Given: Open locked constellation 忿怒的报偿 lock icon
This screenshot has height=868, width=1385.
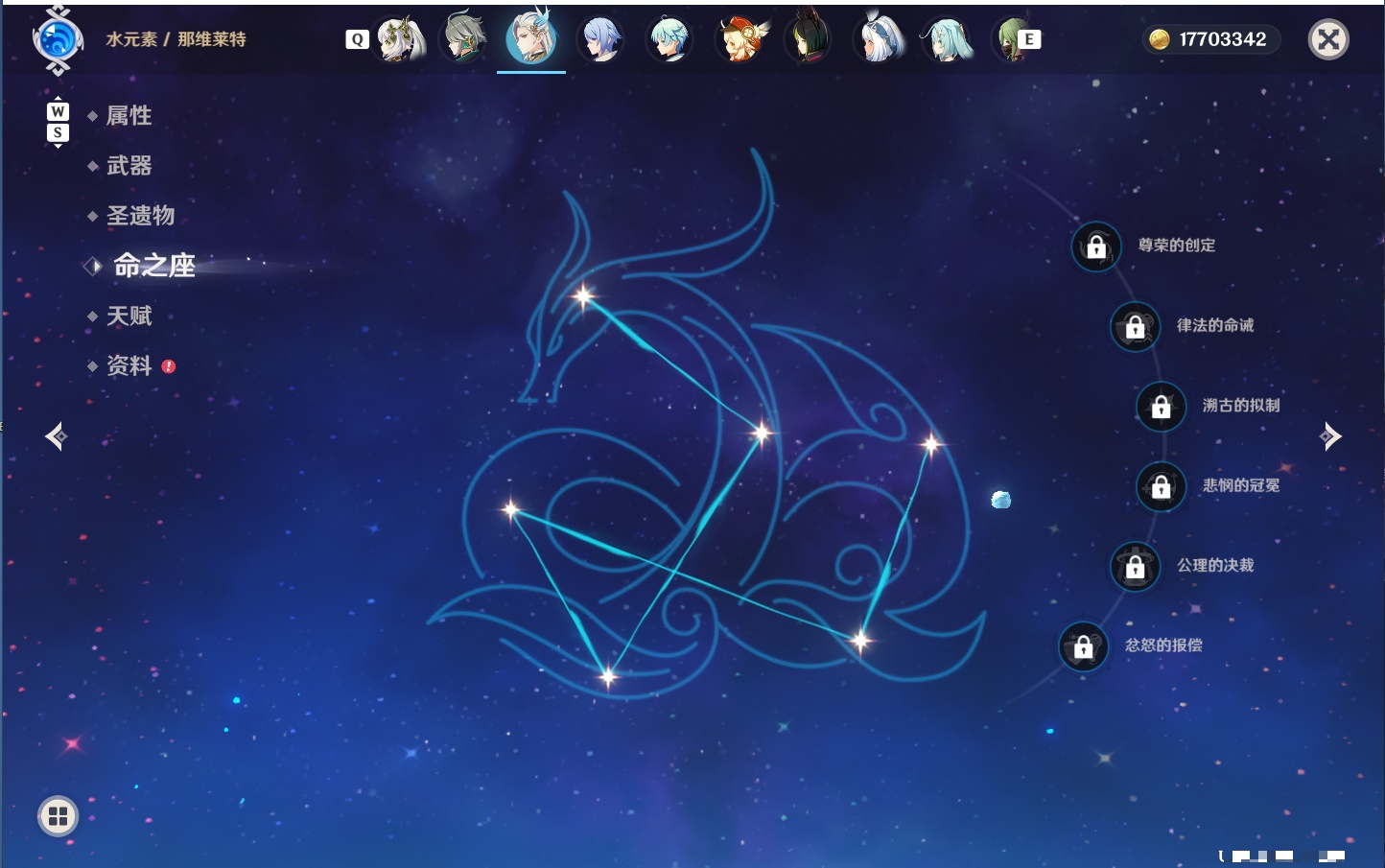Looking at the screenshot, I should pos(1083,646).
